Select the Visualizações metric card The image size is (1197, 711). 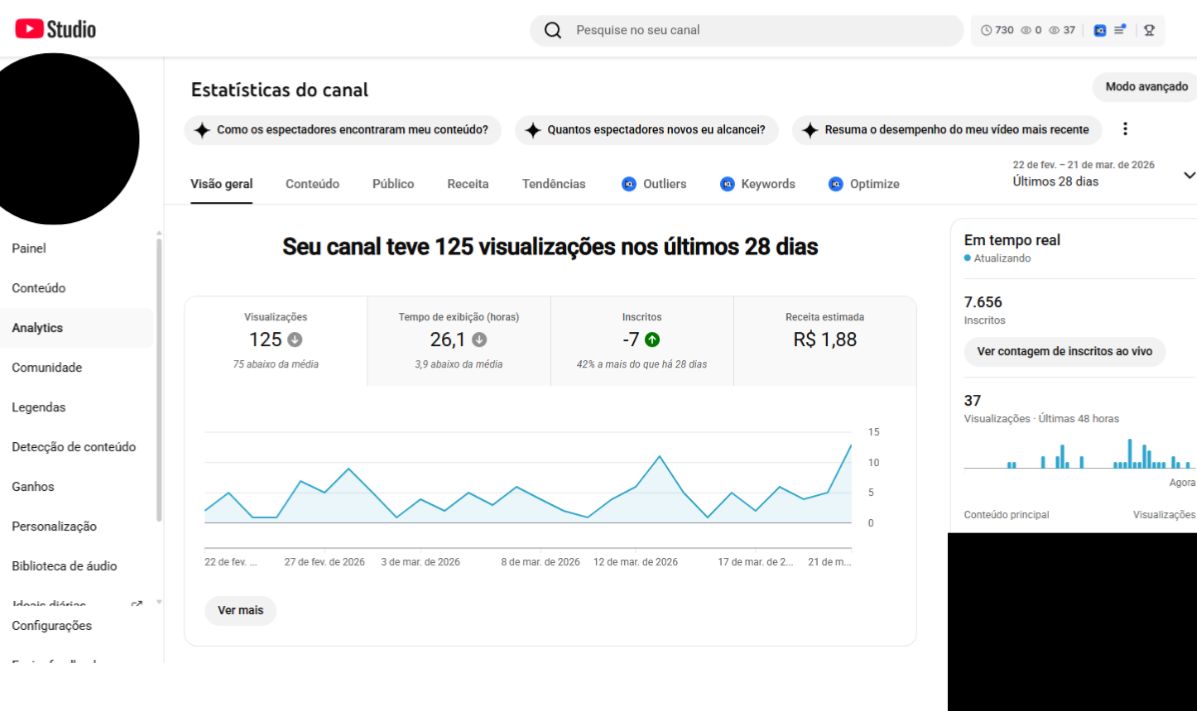(276, 341)
